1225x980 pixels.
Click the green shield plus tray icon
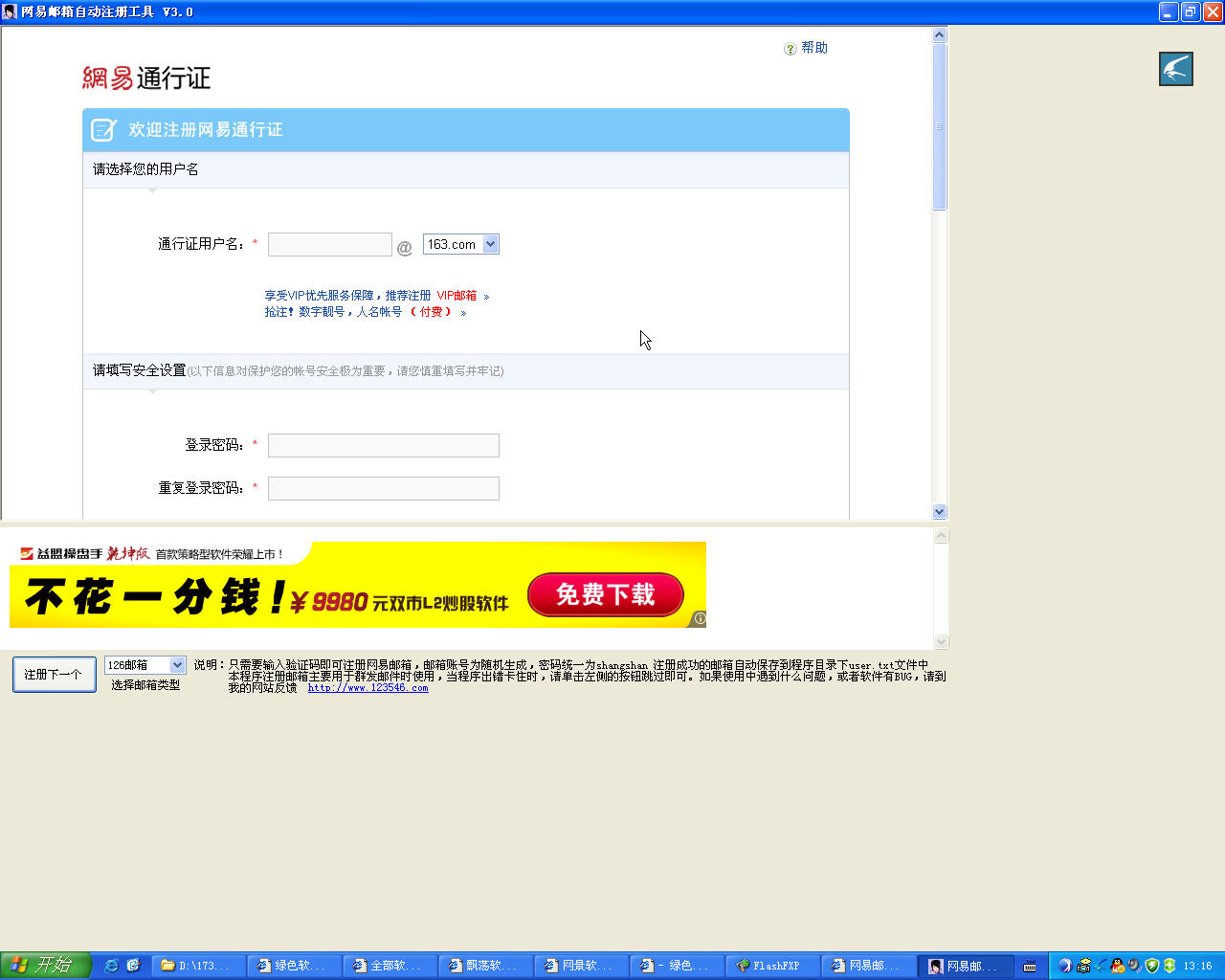point(1169,966)
